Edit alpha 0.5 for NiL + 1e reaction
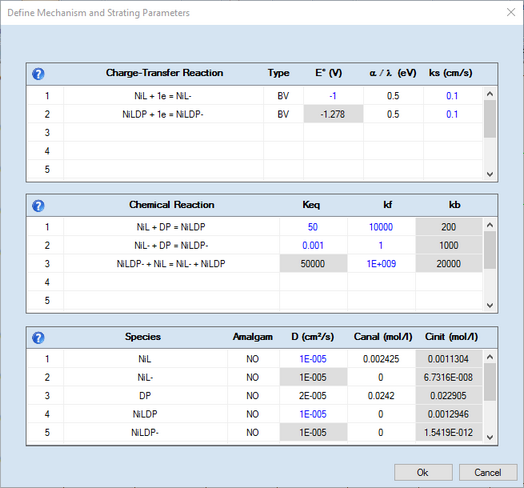The width and height of the screenshot is (524, 488). (x=393, y=96)
